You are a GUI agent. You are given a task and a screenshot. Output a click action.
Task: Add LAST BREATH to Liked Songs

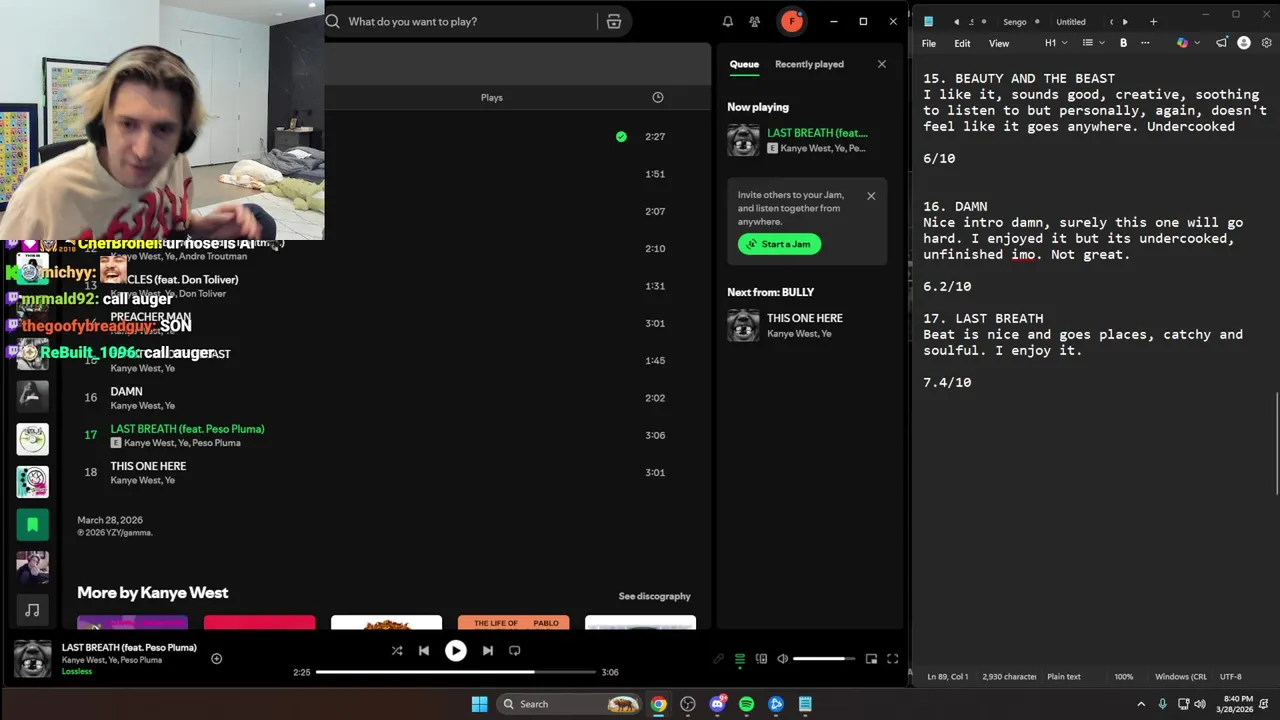click(x=216, y=658)
